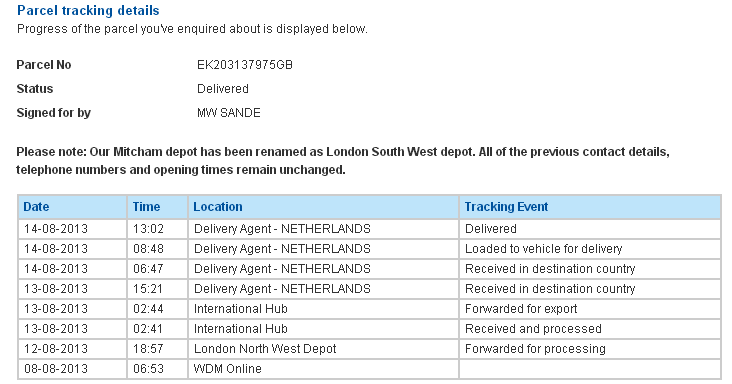Click the Delivered tracking event at 13:02

coord(491,229)
